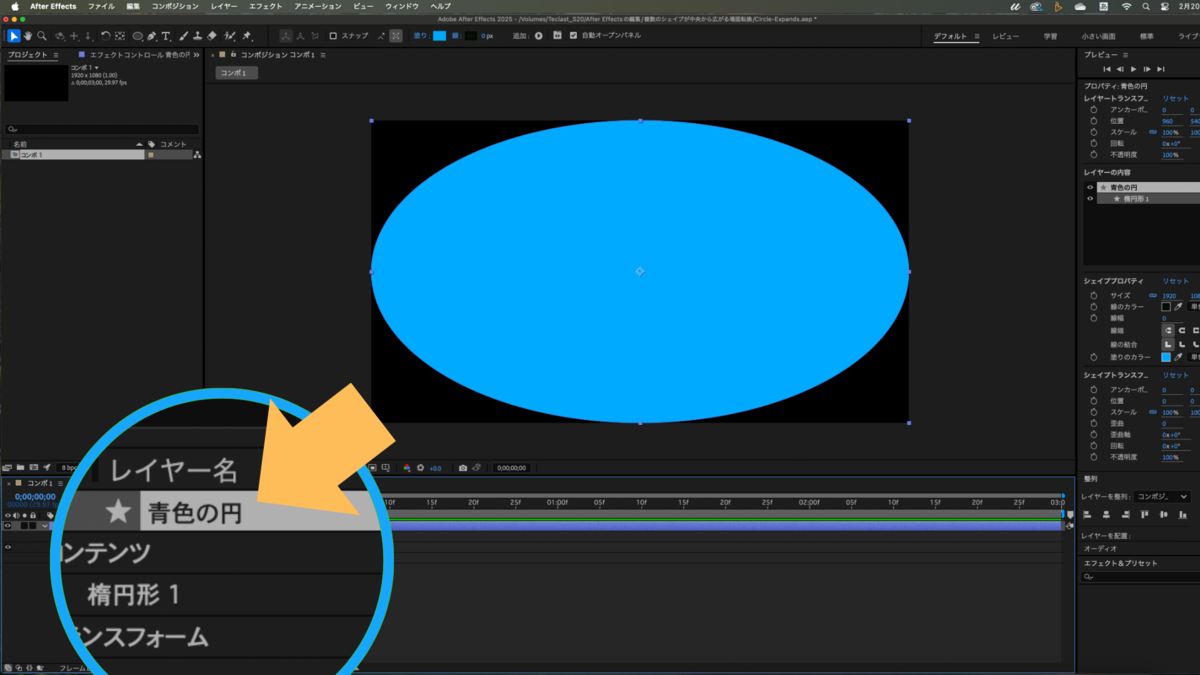Reset the shape transform properties

click(1176, 375)
